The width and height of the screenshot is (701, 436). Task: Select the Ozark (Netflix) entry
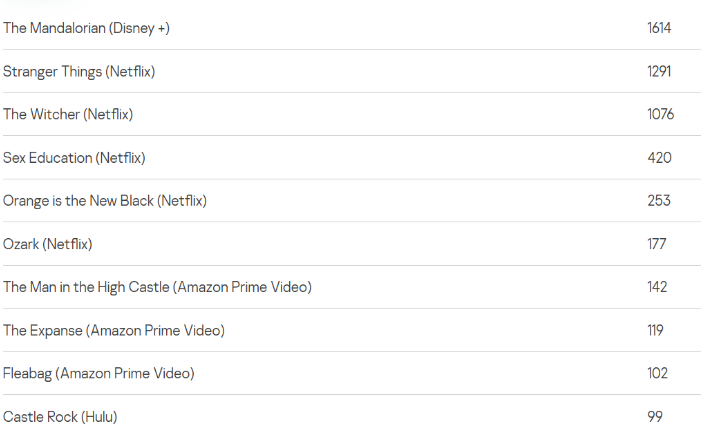(48, 243)
